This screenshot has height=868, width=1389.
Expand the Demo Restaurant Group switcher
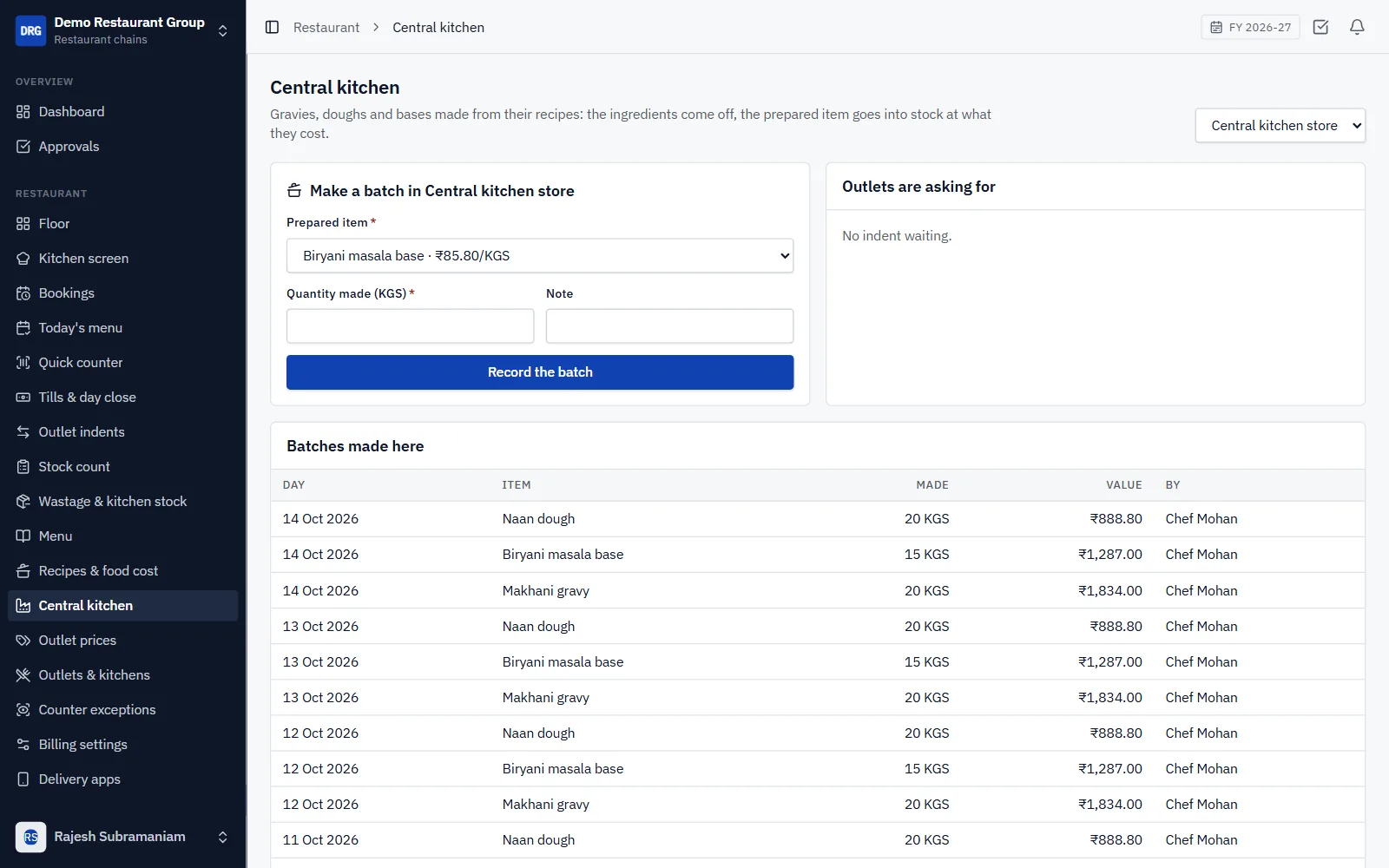tap(123, 30)
